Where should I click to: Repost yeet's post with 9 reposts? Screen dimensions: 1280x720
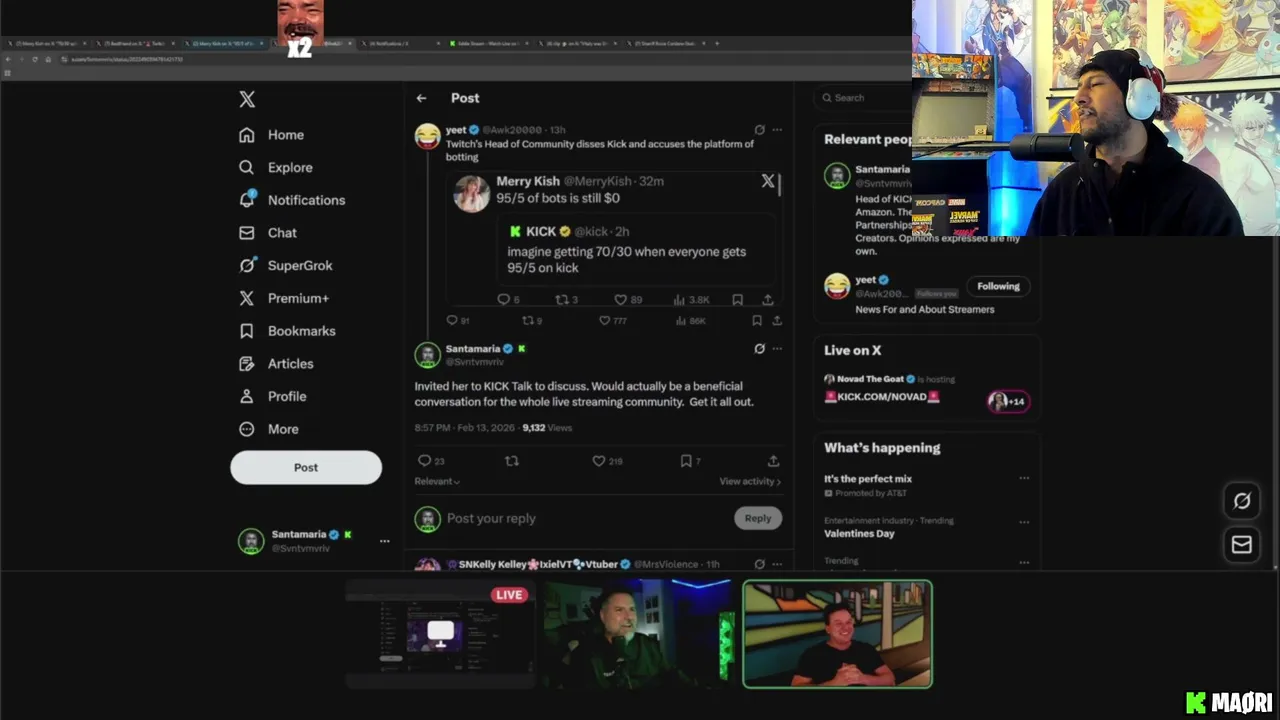[532, 321]
